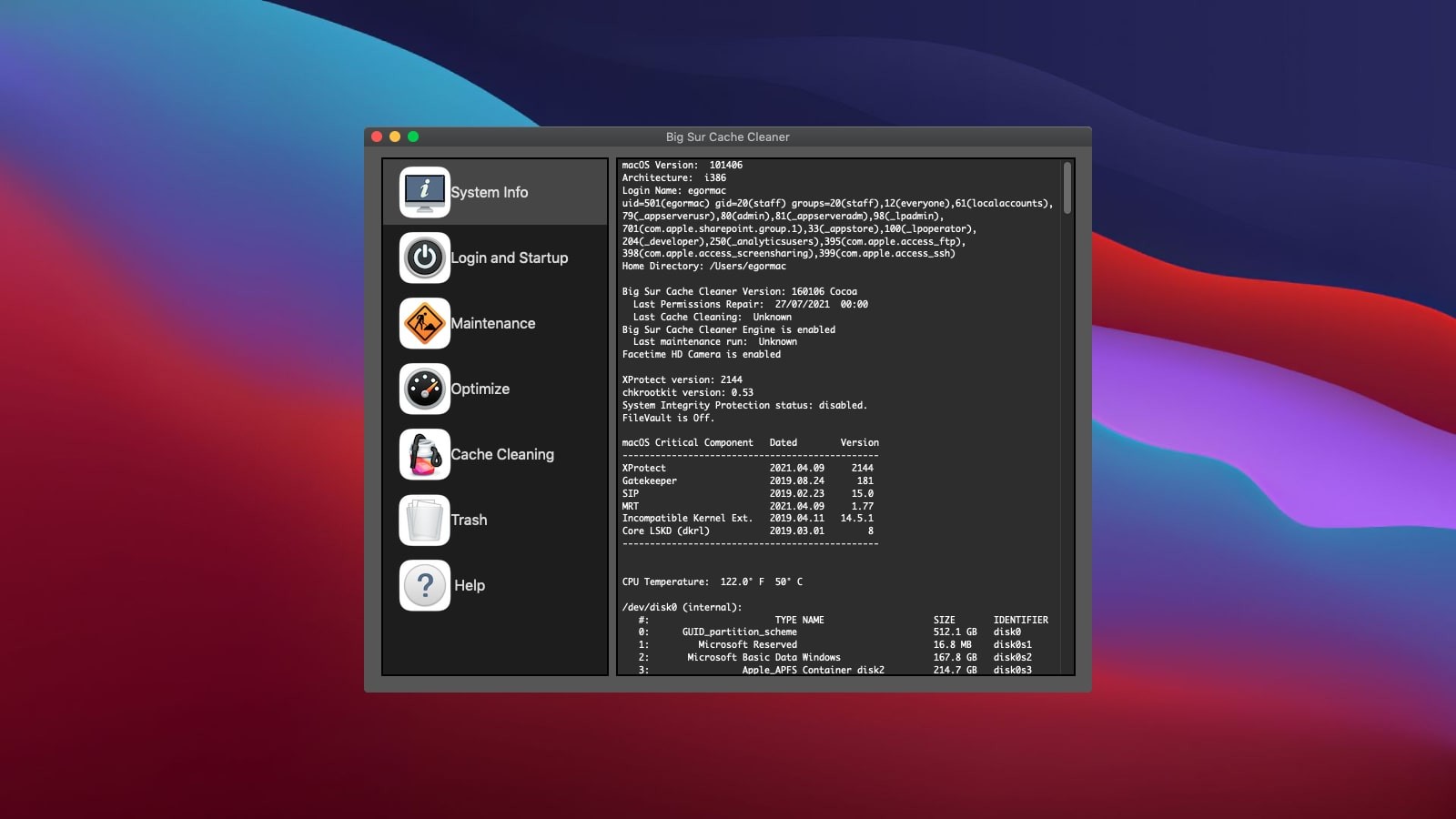Open Cache Cleaning via its label
1456x819 pixels.
[x=501, y=454]
